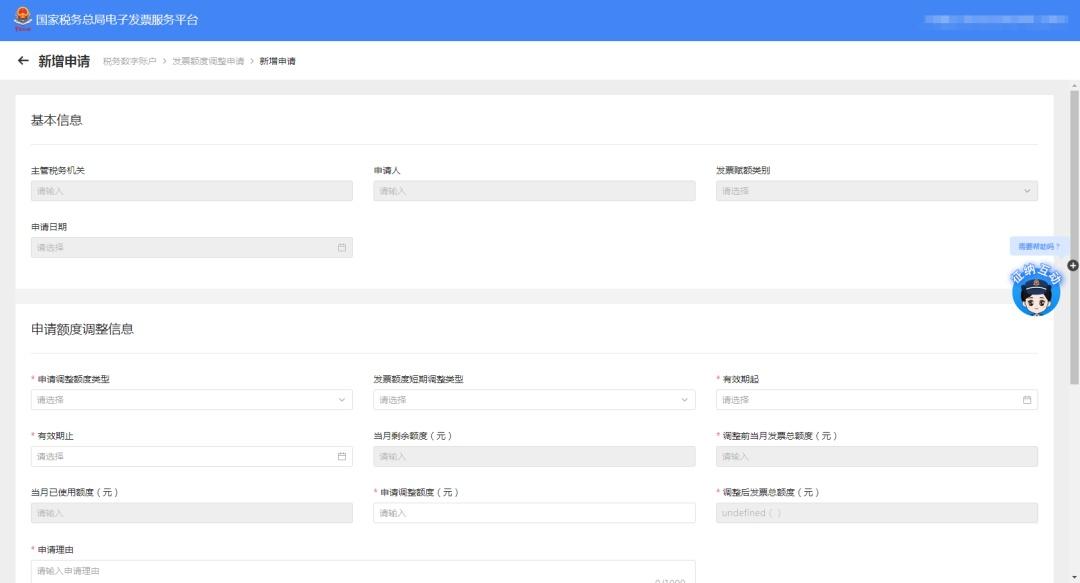Expand the 发票额度短期调整类型 dropdown
The height and width of the screenshot is (583, 1080).
pyautogui.click(x=534, y=400)
